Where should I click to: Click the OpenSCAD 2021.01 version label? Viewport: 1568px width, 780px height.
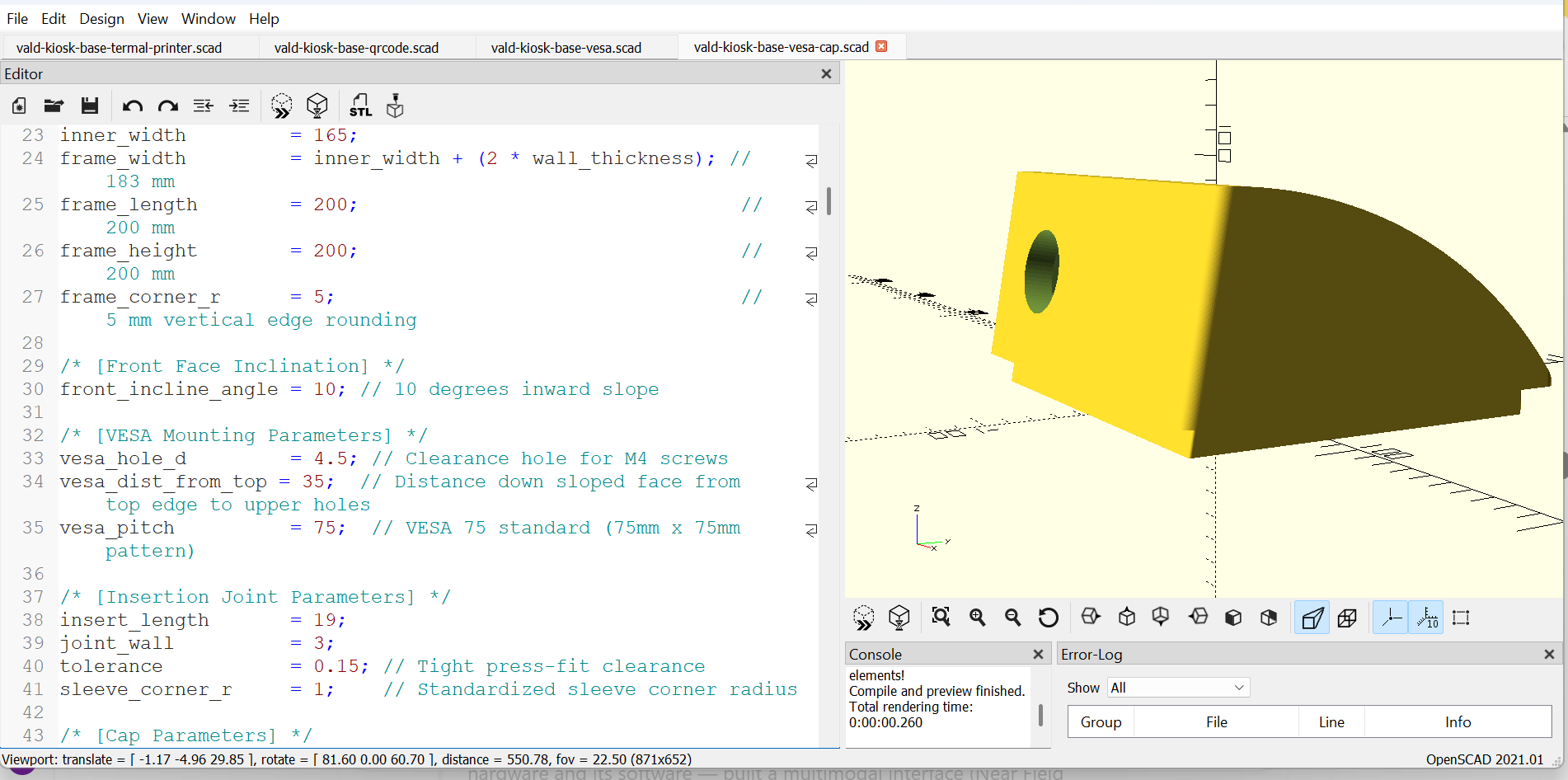tap(1484, 759)
